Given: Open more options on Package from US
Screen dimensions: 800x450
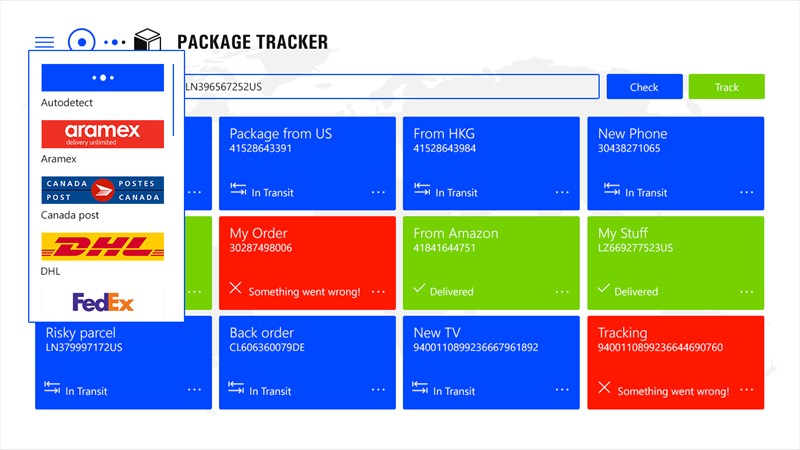Looking at the screenshot, I should click(x=378, y=192).
